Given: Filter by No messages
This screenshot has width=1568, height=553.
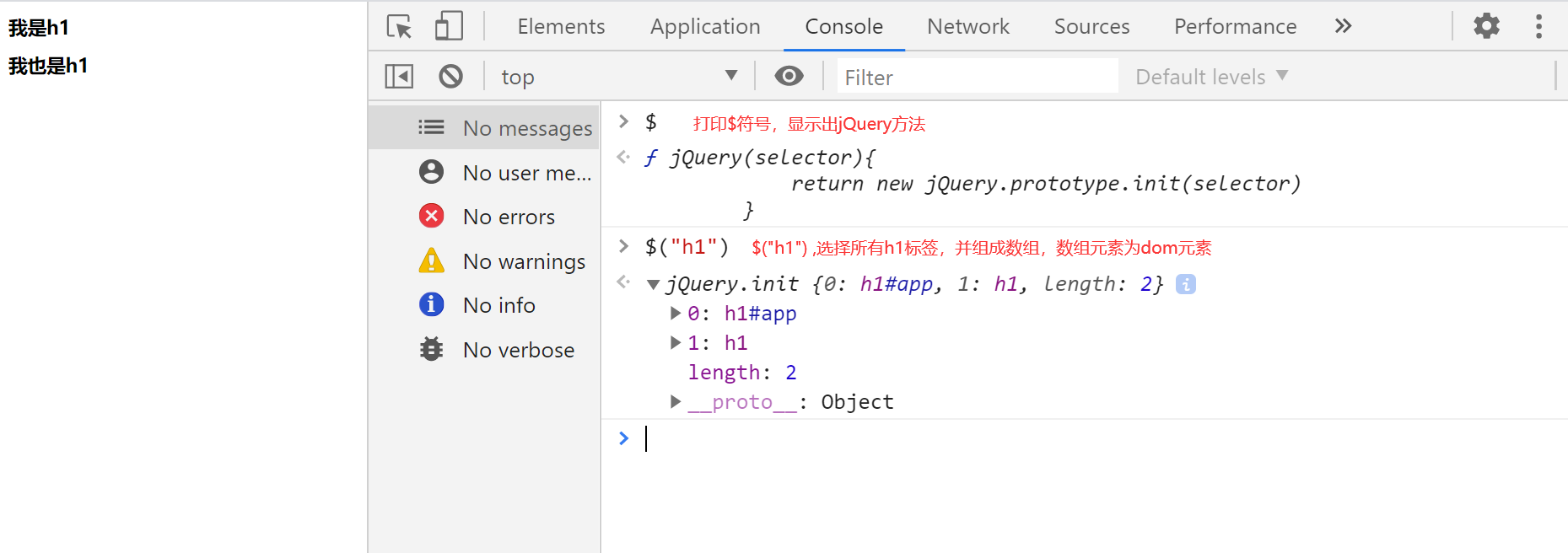Looking at the screenshot, I should coord(484,127).
